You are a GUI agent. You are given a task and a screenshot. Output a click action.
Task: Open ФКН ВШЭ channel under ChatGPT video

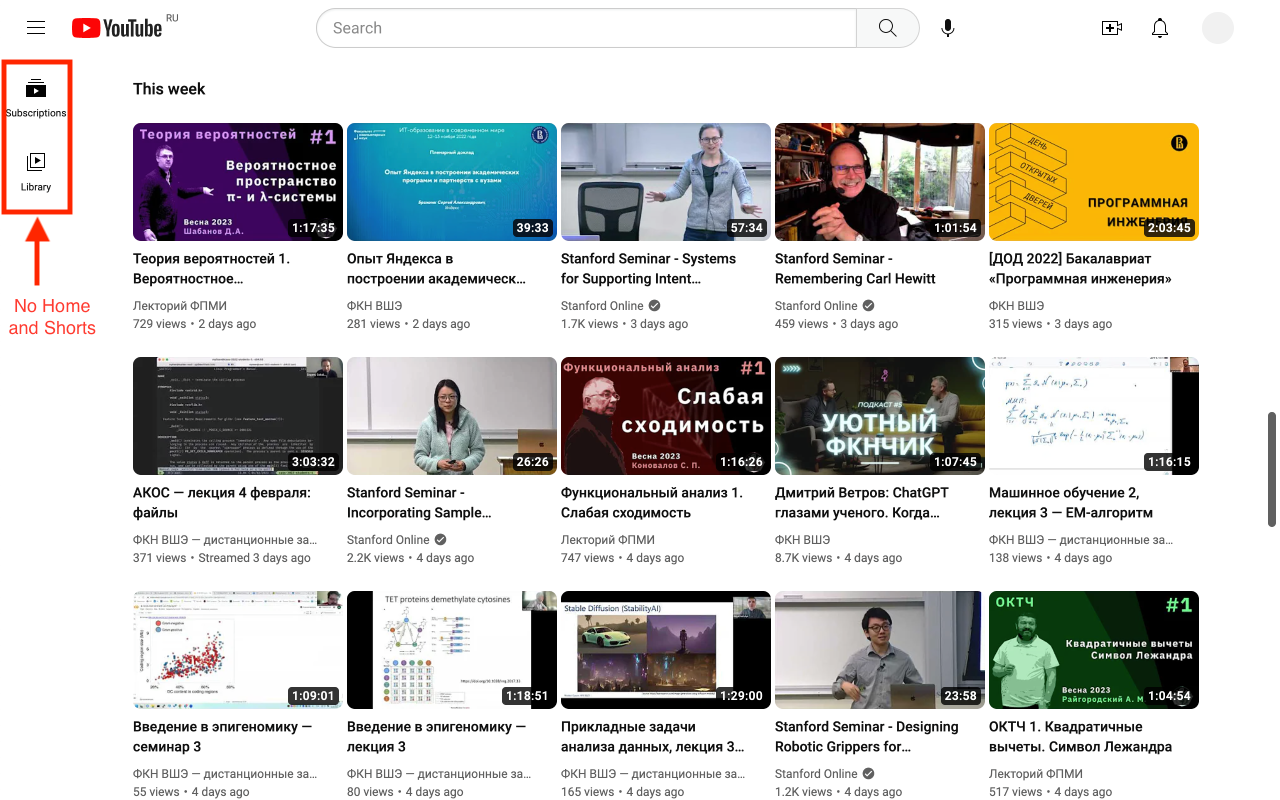click(803, 540)
